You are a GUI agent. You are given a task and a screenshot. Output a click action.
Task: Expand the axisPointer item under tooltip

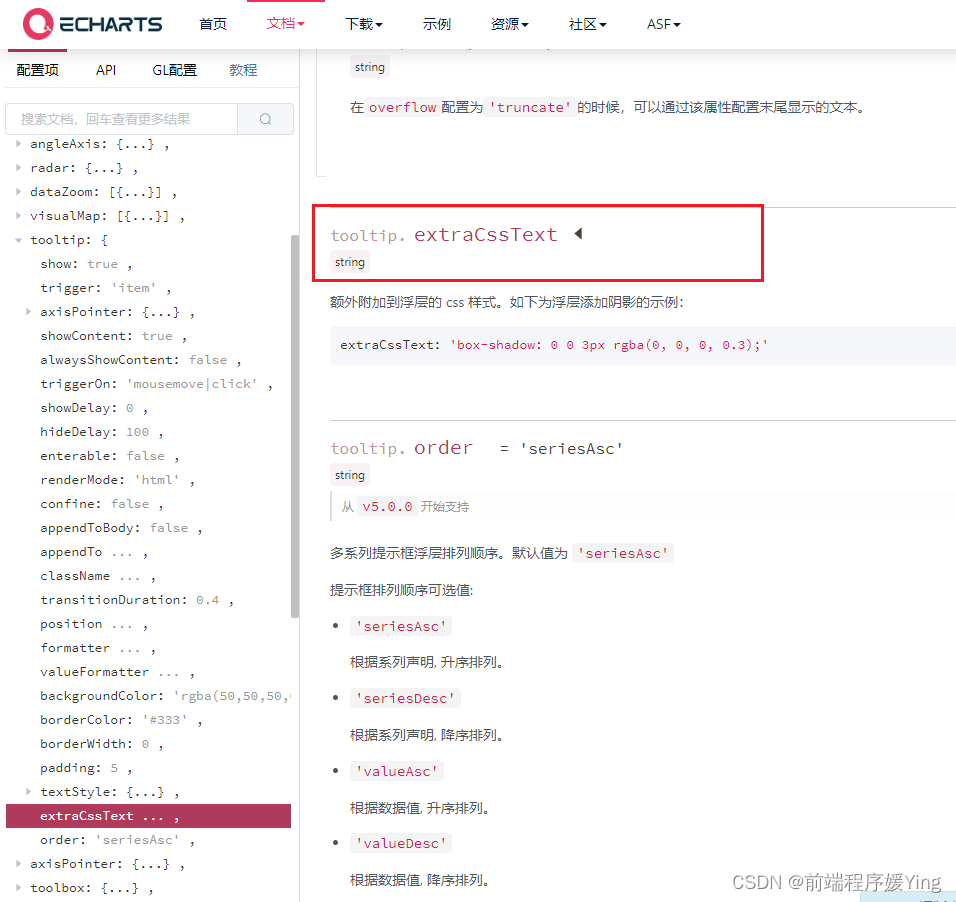pyautogui.click(x=28, y=311)
